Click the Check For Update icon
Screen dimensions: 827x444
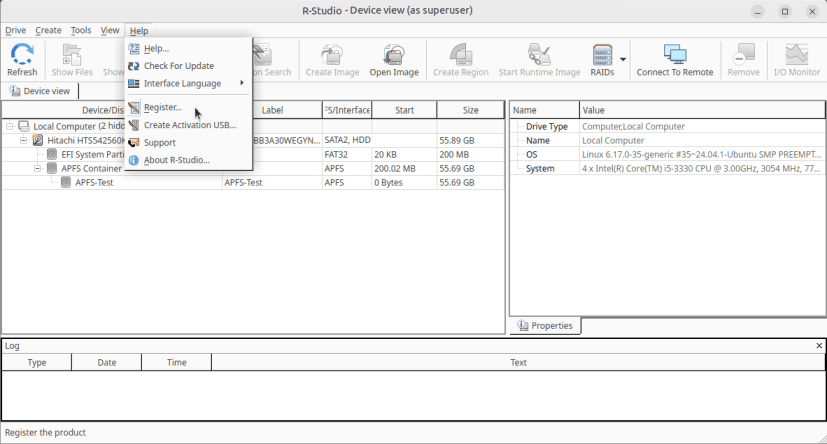click(x=134, y=66)
